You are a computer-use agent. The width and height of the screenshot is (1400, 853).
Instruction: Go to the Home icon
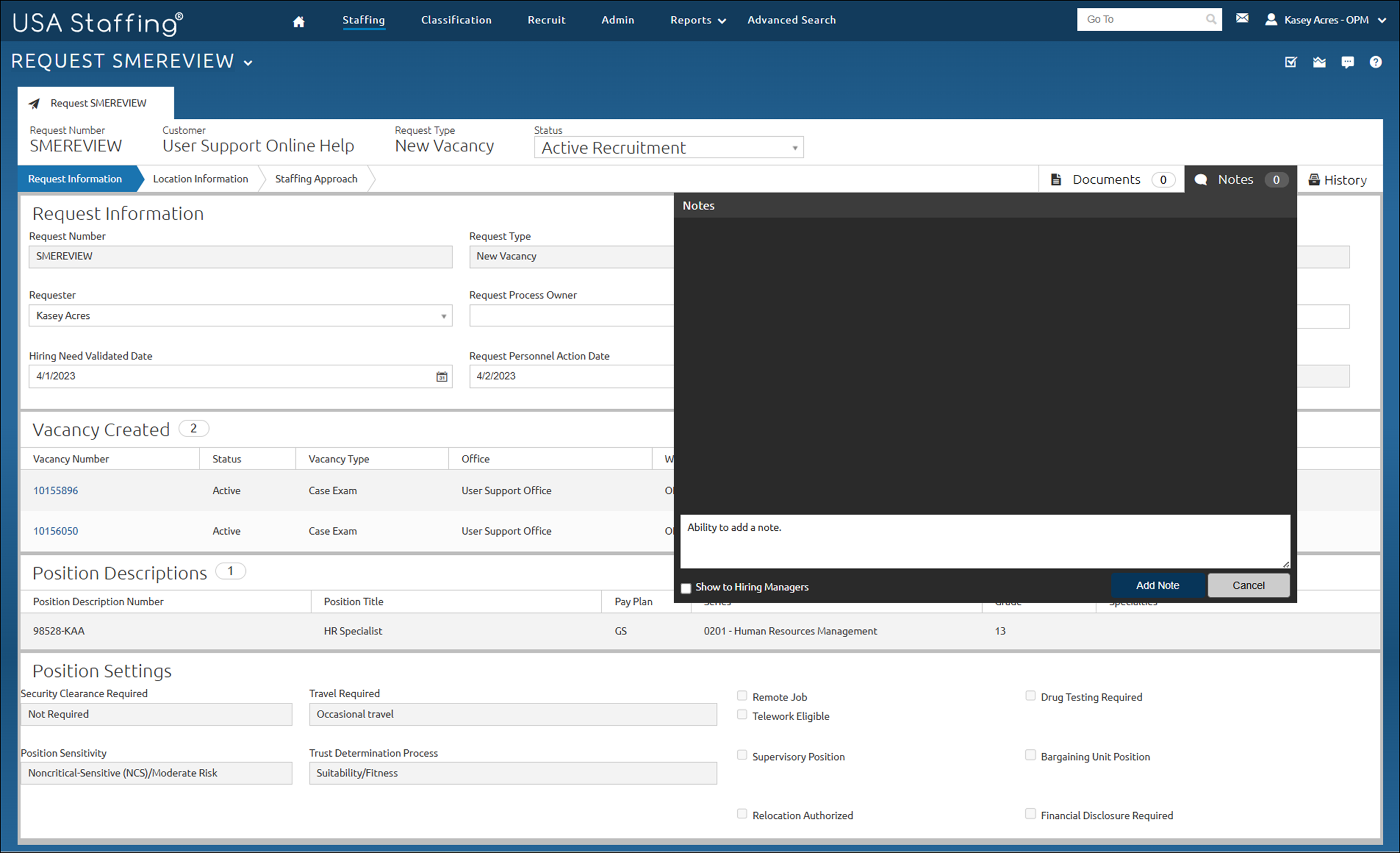298,21
